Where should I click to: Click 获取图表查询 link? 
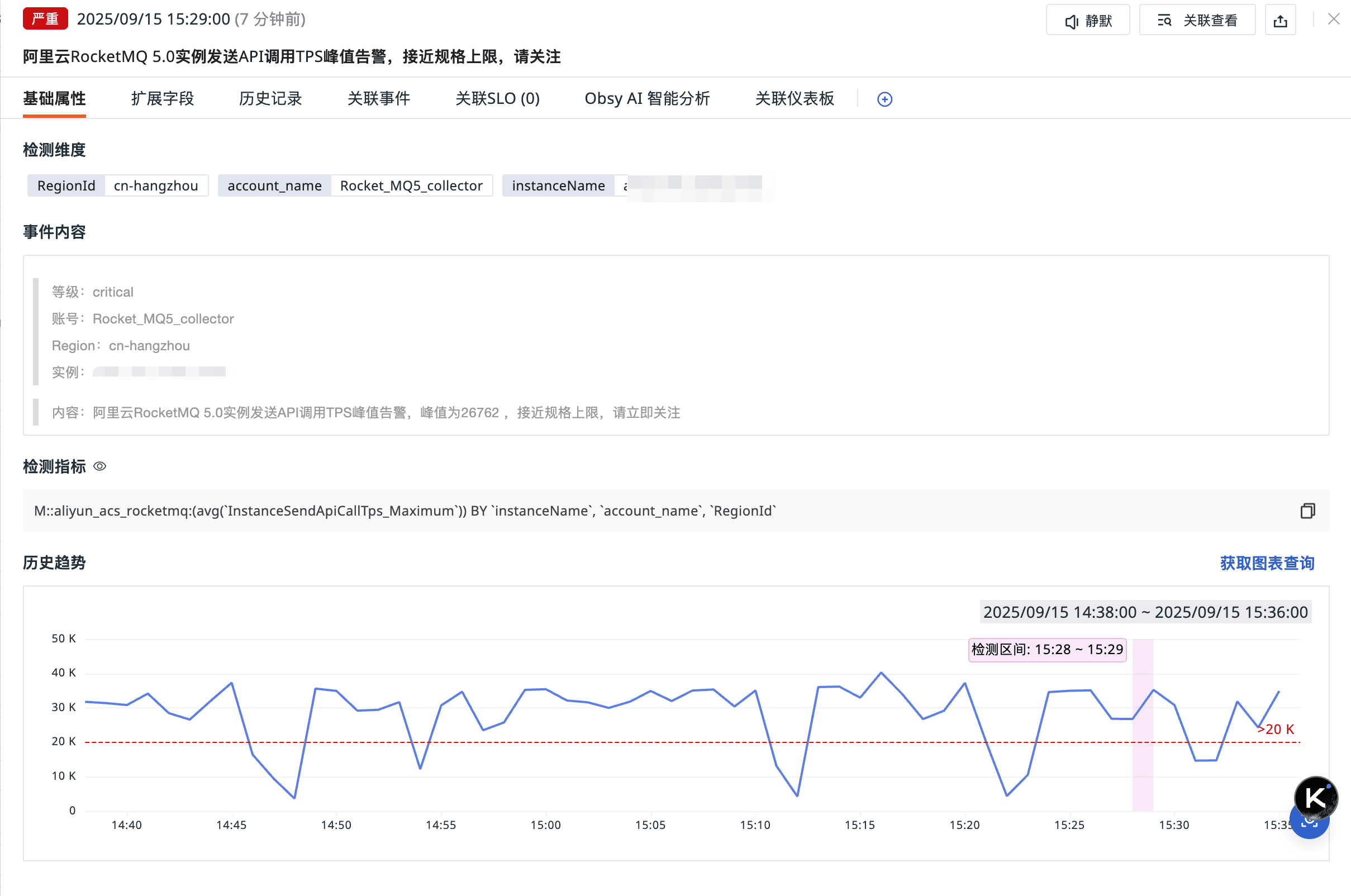coord(1267,563)
